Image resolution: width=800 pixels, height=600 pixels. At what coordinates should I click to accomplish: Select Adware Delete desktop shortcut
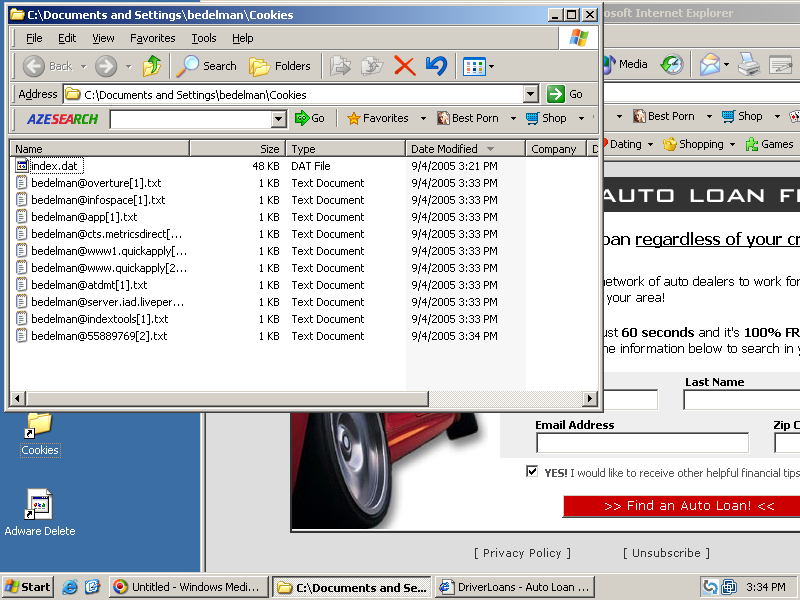point(40,512)
